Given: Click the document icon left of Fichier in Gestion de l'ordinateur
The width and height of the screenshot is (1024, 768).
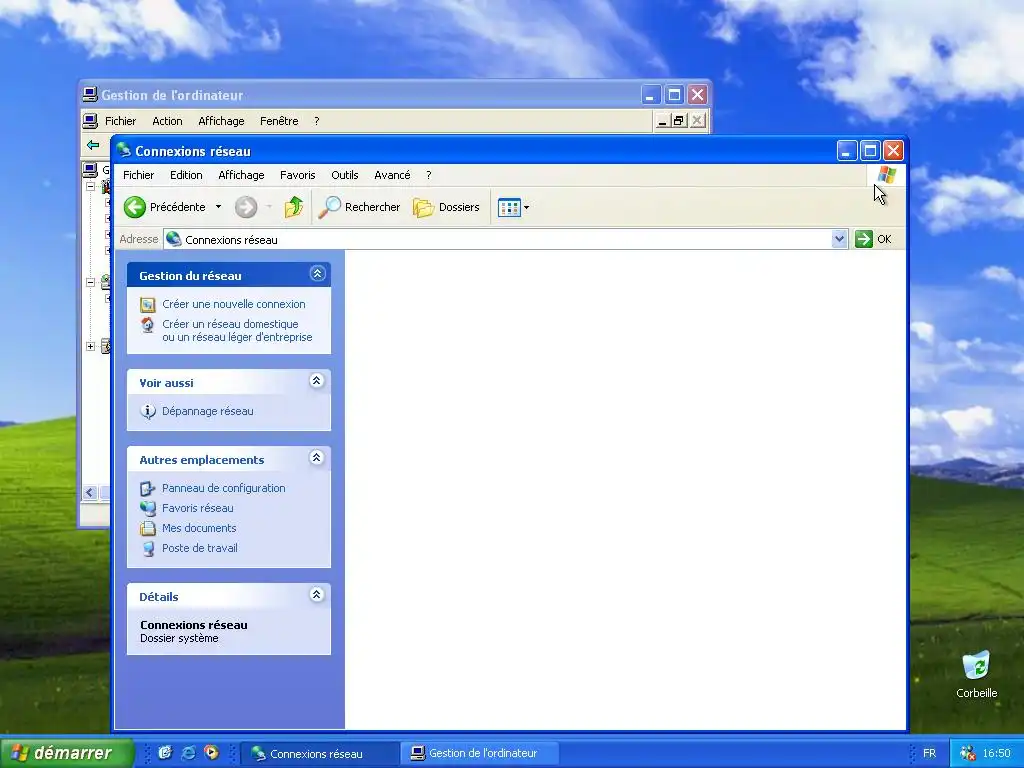Looking at the screenshot, I should (x=90, y=121).
